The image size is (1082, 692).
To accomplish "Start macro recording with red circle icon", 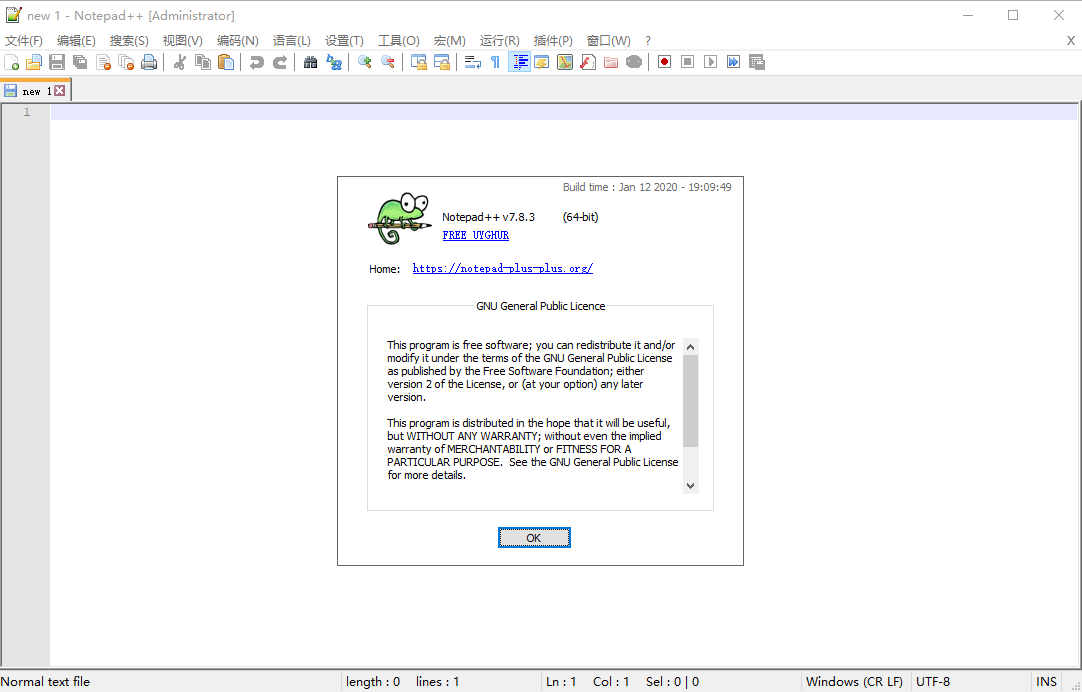I will pyautogui.click(x=665, y=62).
